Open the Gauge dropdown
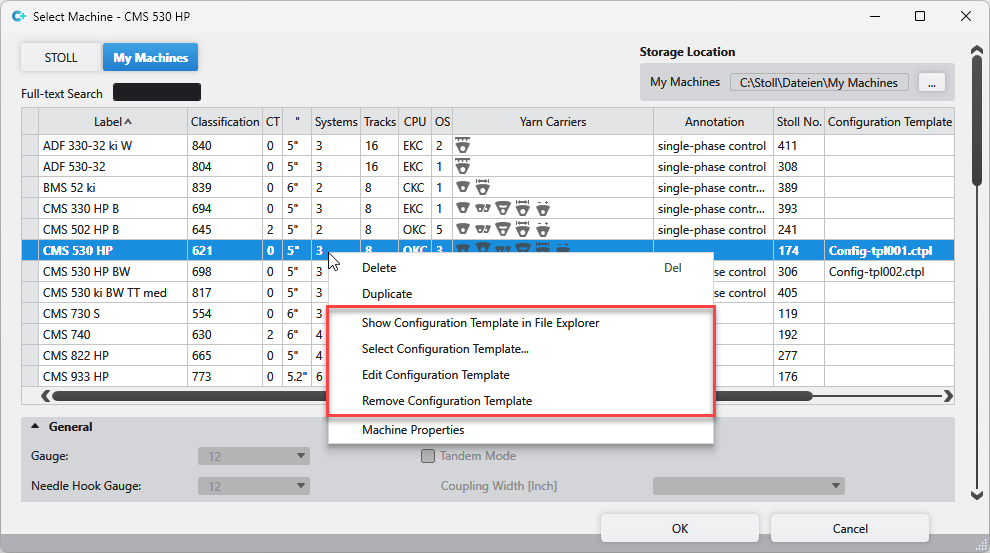 pos(254,457)
